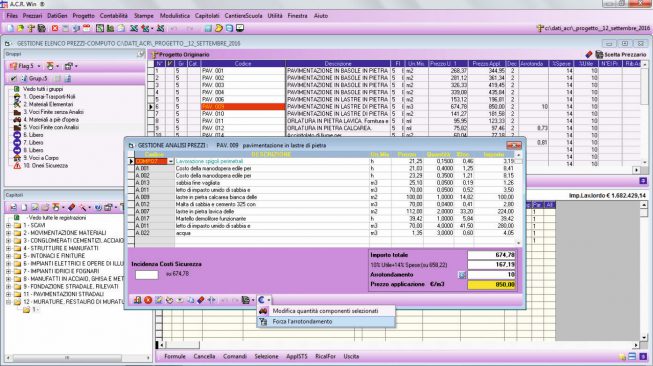Select group '2. Materiali Elementari' in Gruppi list
The width and height of the screenshot is (653, 366).
point(48,105)
